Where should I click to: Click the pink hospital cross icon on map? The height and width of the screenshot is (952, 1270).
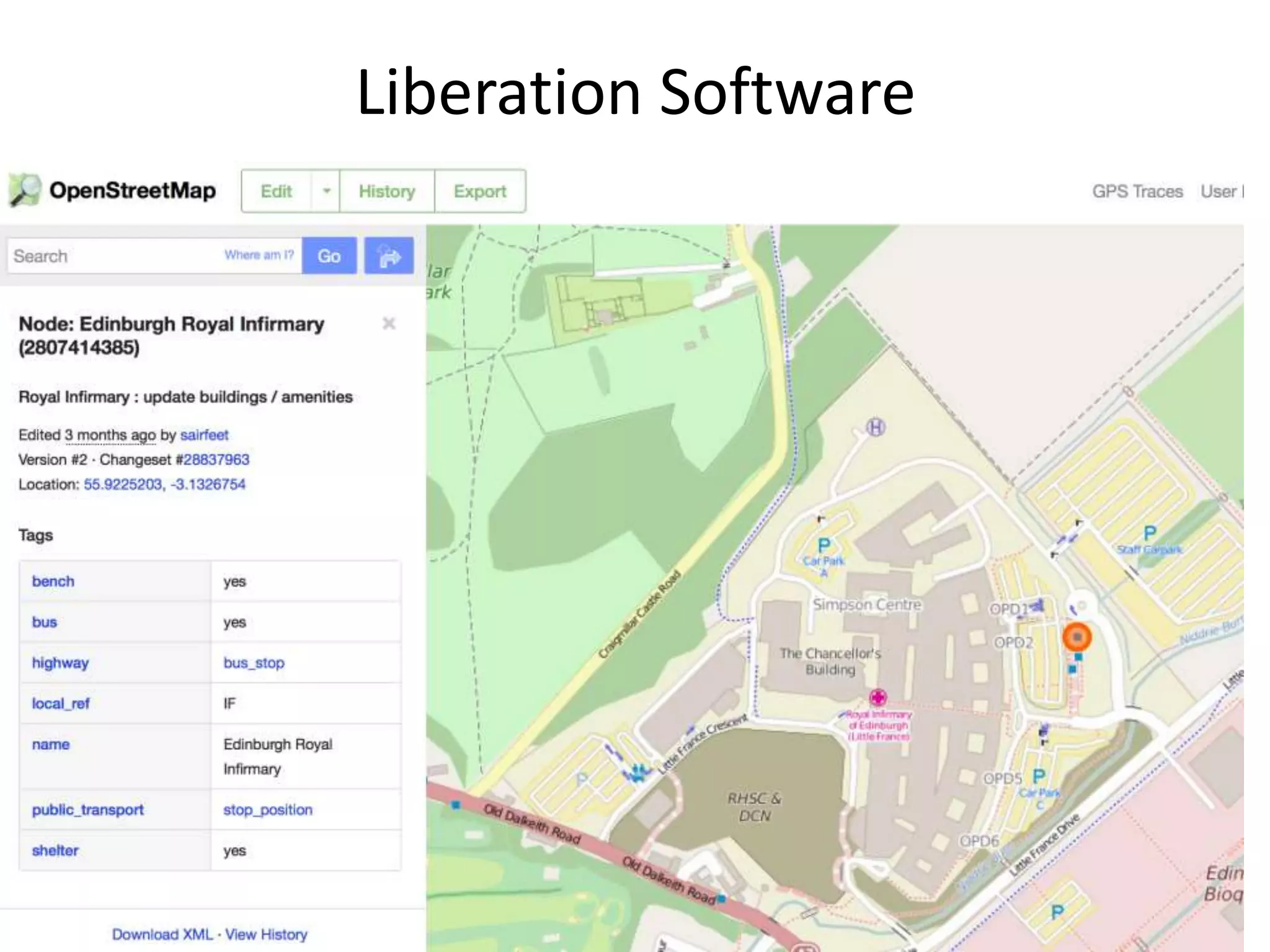(877, 698)
